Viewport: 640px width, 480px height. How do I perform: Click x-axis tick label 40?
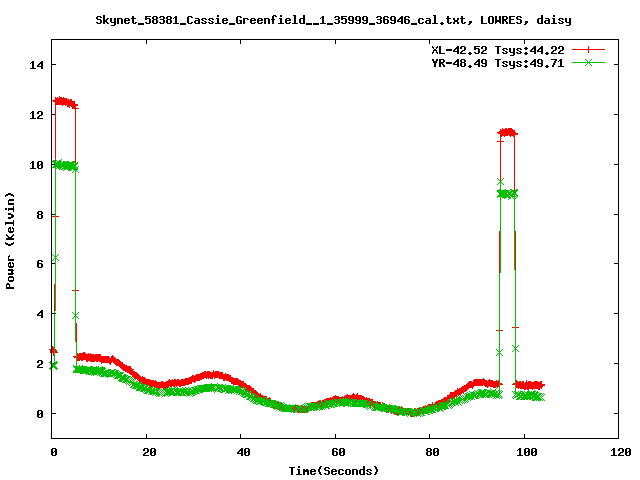coord(243,452)
